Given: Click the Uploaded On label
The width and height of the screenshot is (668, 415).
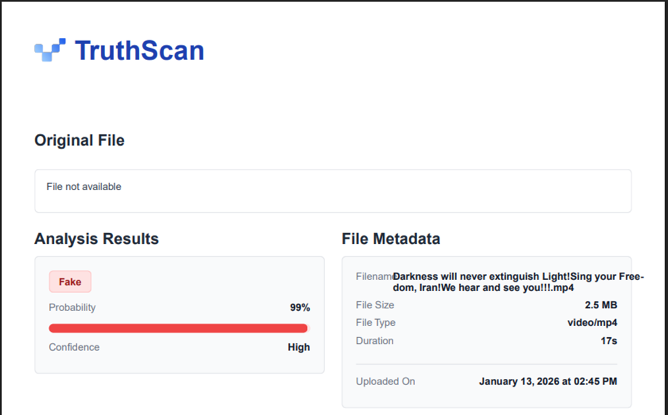Looking at the screenshot, I should (385, 381).
